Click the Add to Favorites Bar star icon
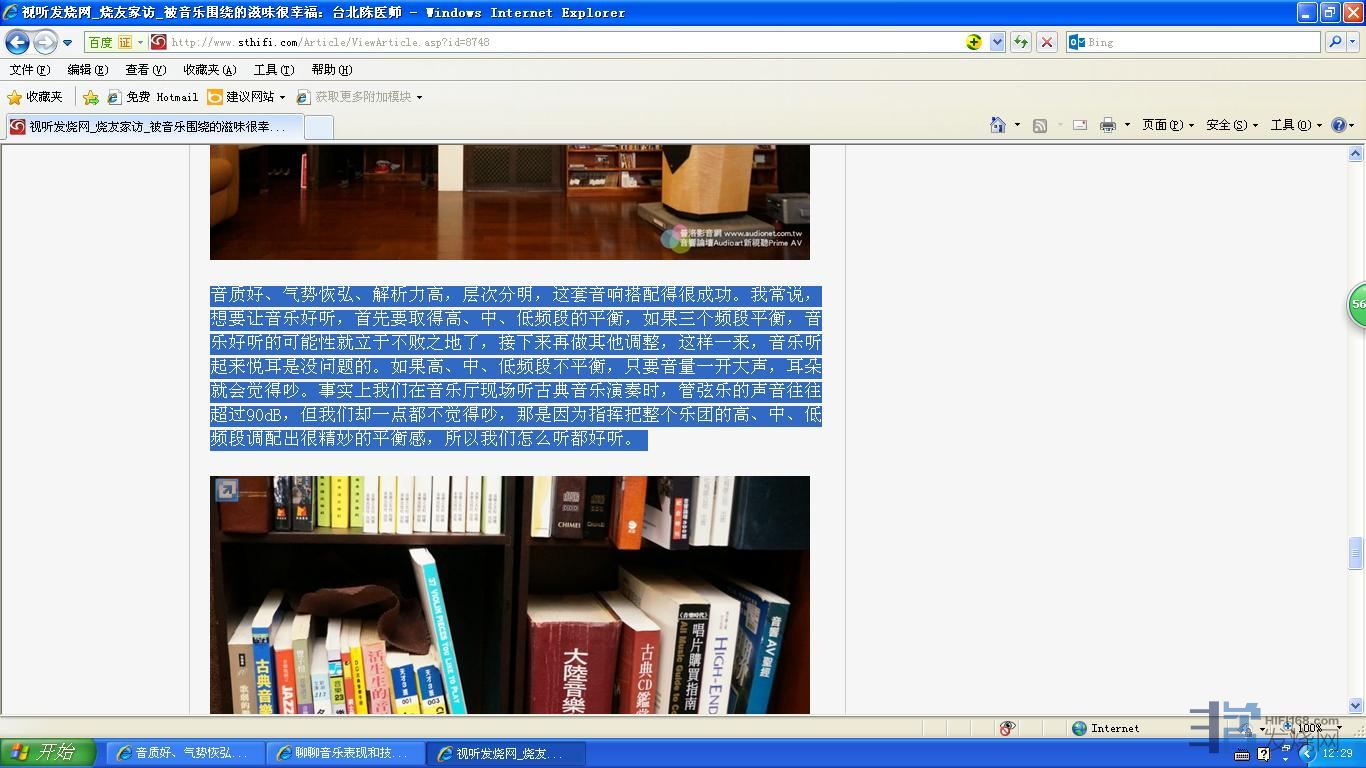1366x768 pixels. pos(91,97)
